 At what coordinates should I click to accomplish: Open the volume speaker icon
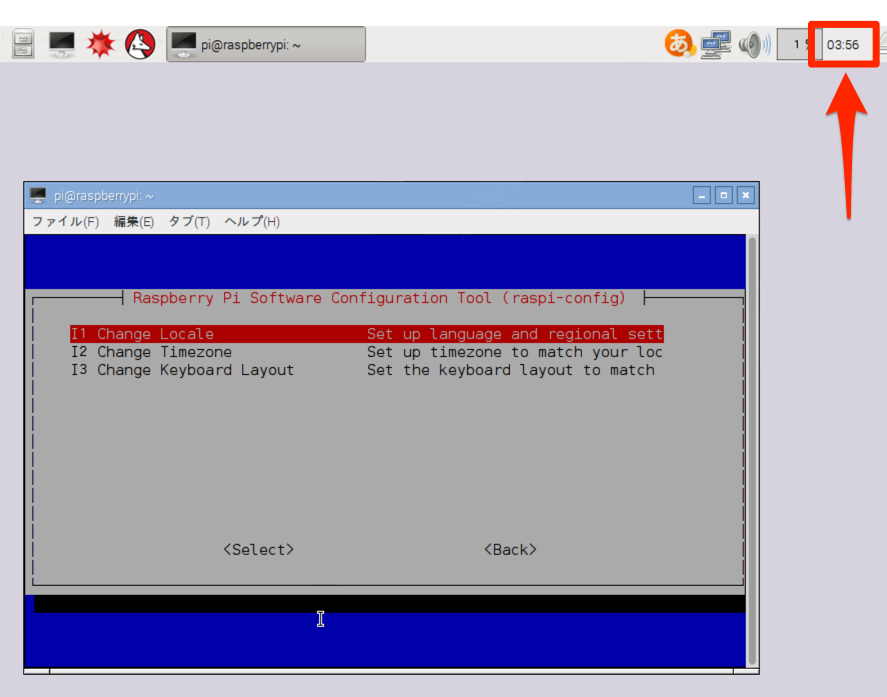[754, 44]
